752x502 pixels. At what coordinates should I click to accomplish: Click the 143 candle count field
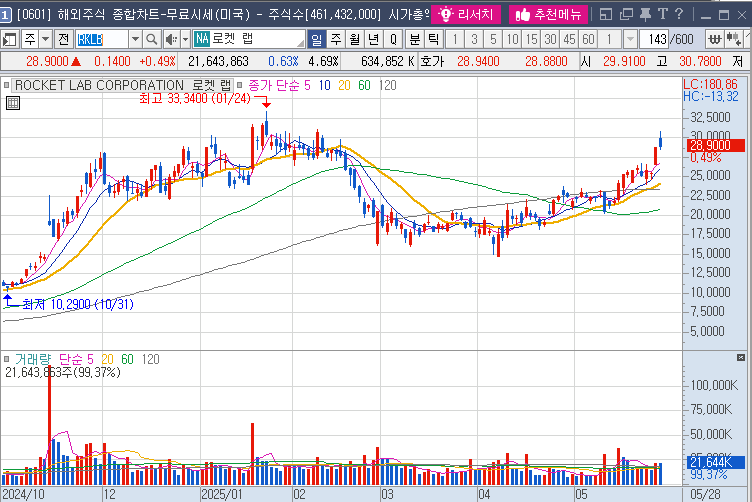click(x=655, y=39)
